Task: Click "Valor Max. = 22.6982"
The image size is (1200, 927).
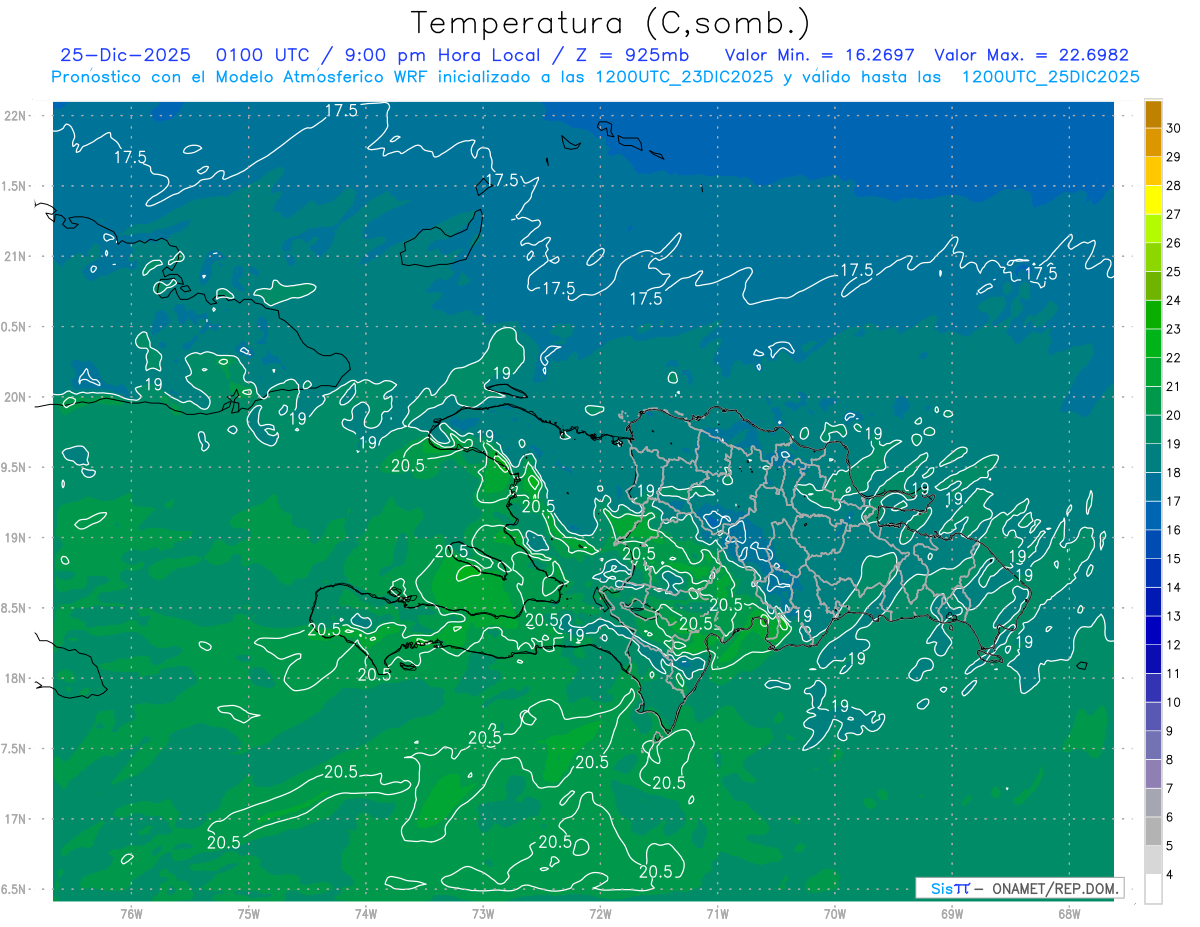Action: pos(1031,55)
